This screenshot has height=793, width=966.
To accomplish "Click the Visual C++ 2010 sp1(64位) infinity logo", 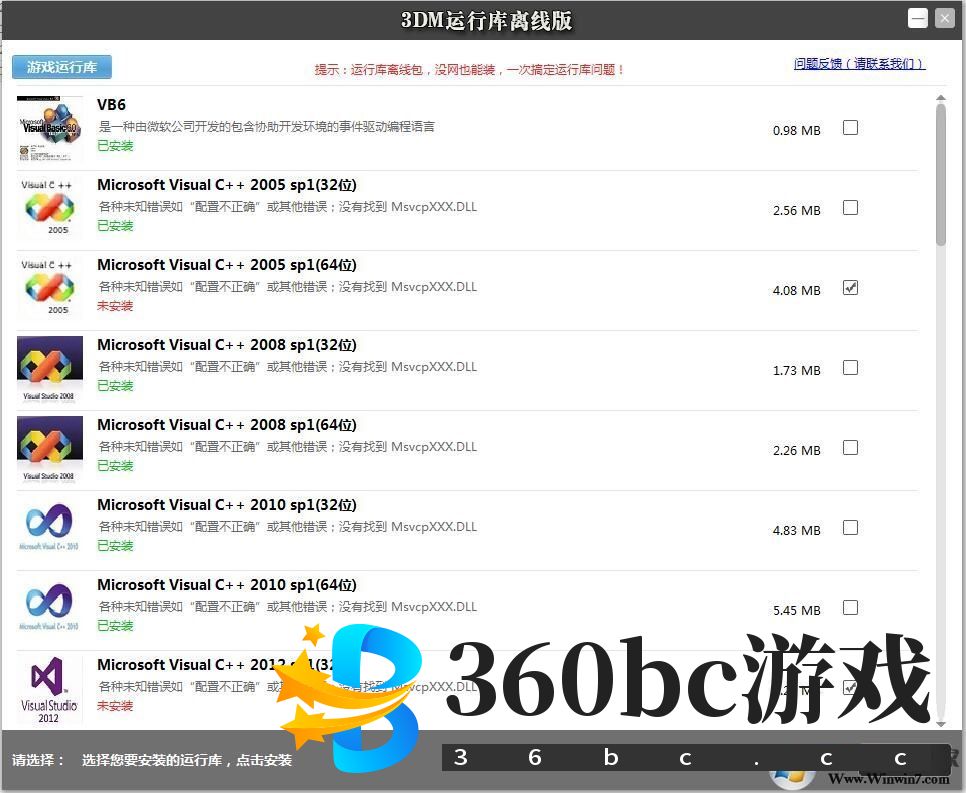I will point(50,608).
